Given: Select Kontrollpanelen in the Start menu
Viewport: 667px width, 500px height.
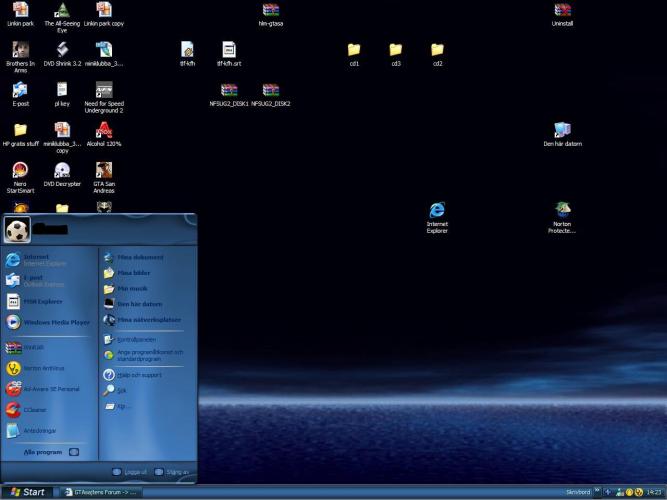Looking at the screenshot, I should point(139,339).
